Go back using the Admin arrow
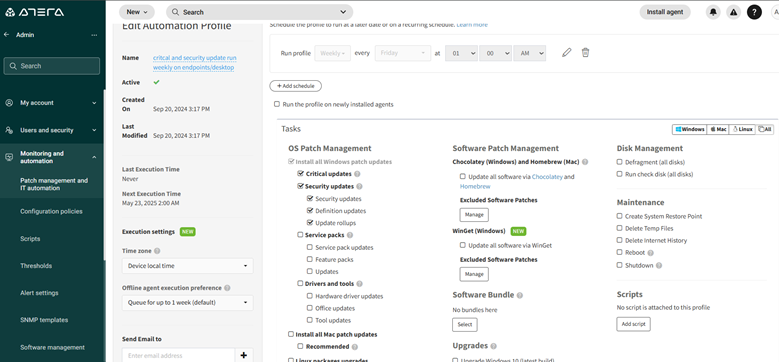Viewport: 779px width, 362px height. point(6,35)
